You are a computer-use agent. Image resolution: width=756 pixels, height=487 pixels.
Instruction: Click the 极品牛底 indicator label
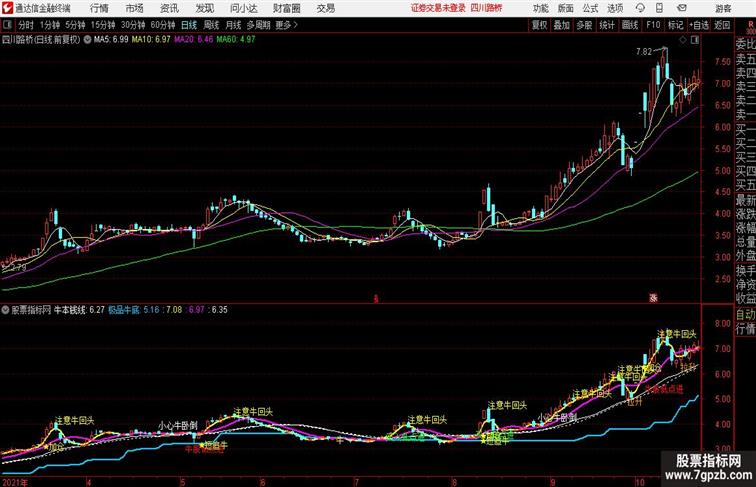124,310
